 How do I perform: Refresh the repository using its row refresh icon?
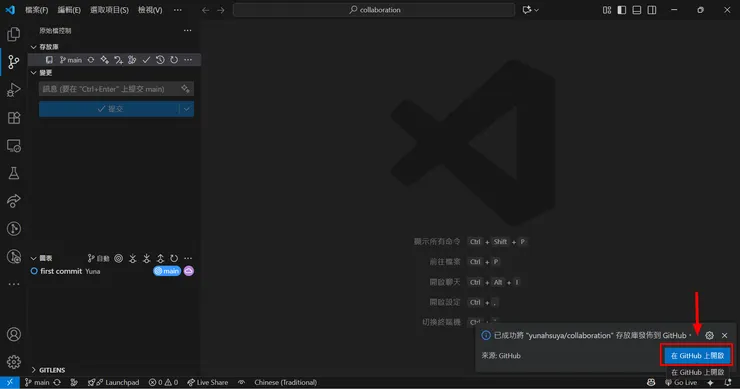174,60
